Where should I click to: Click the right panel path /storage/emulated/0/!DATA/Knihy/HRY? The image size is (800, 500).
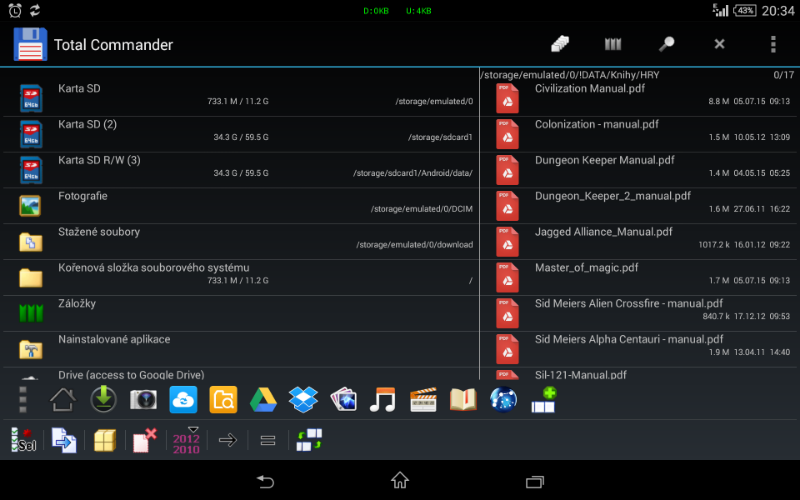click(x=569, y=75)
